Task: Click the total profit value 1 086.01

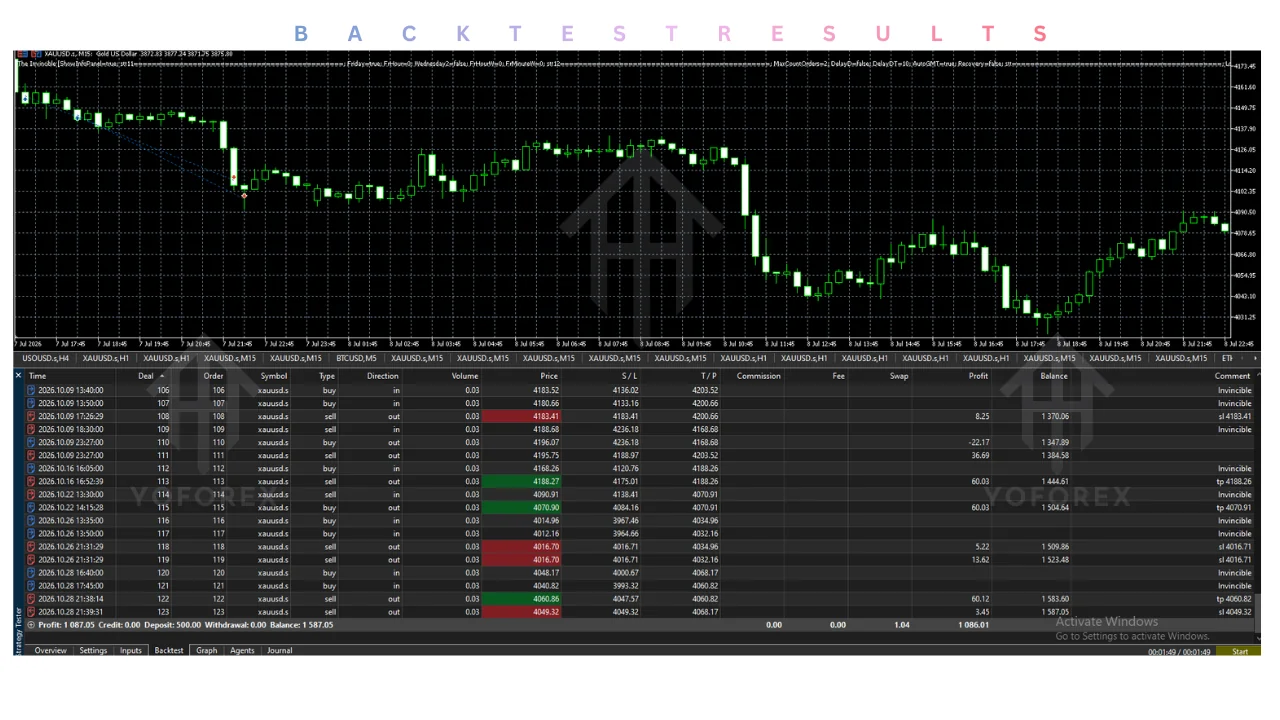Action: (x=972, y=625)
